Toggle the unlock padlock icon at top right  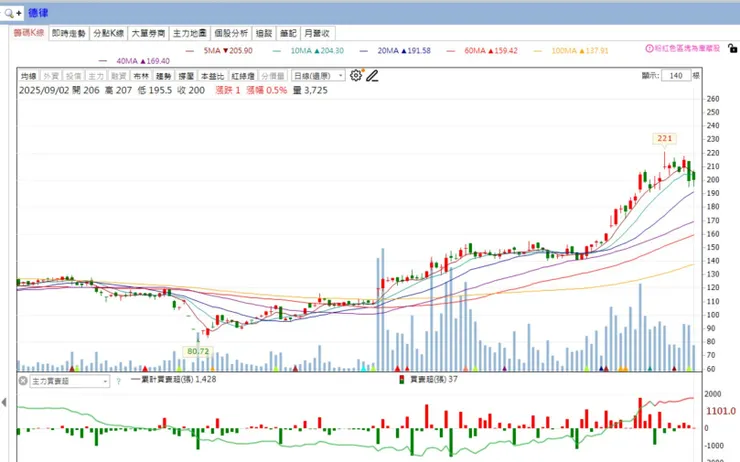[732, 48]
